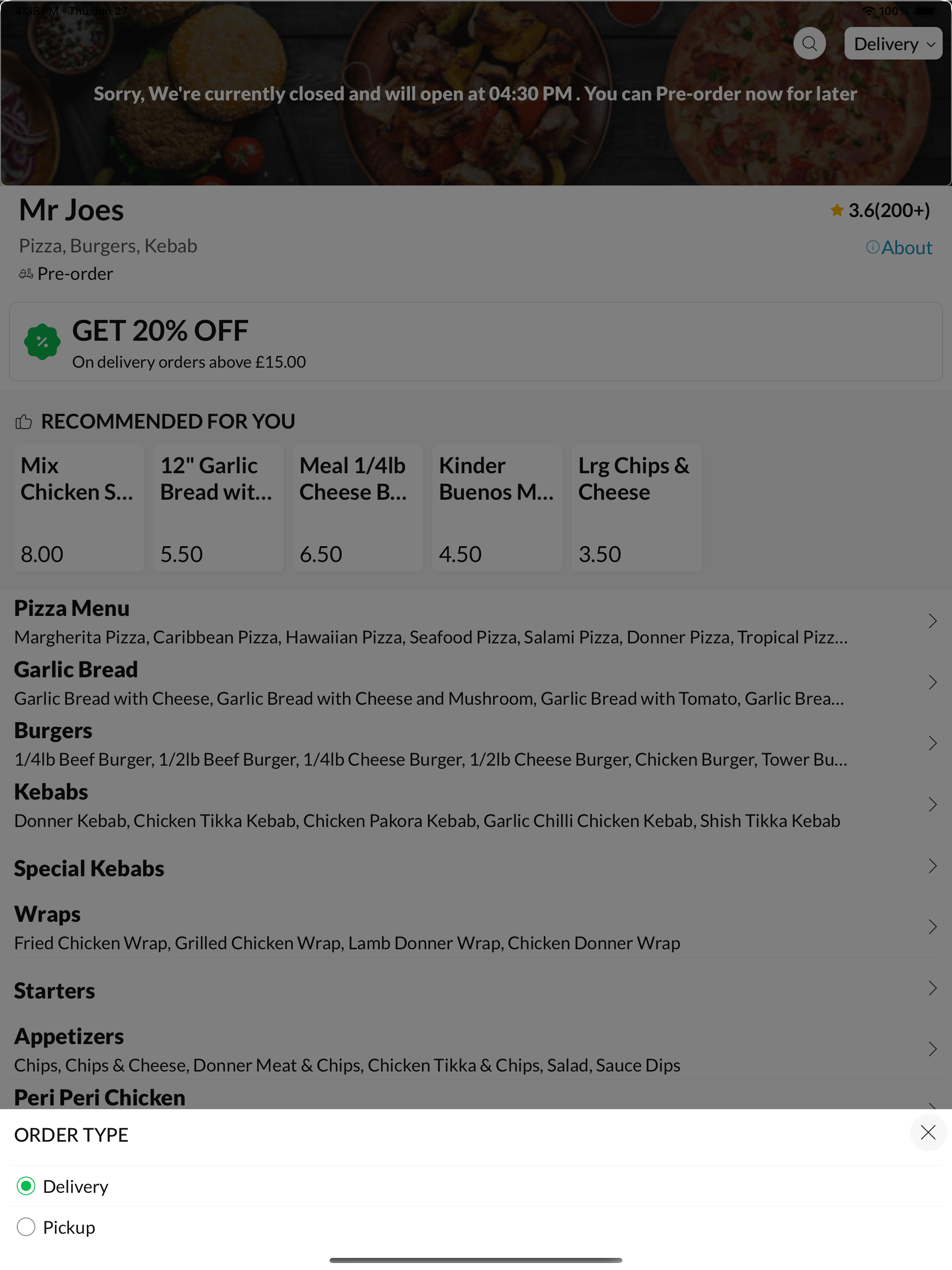This screenshot has width=952, height=1270.
Task: Select Kinder Buenos recommended item card
Action: [496, 508]
